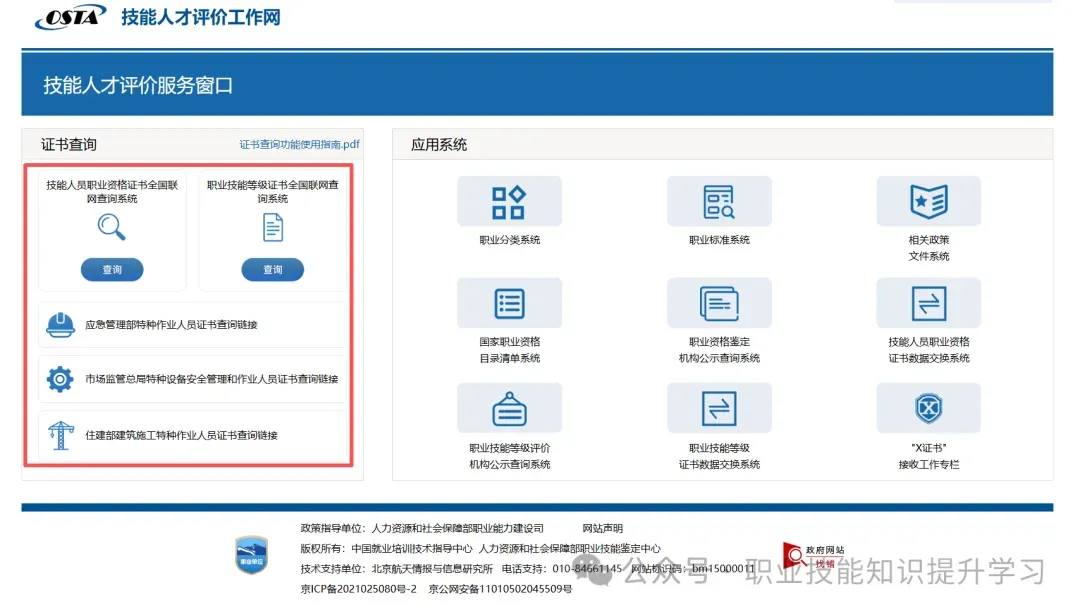
Task: Click the 政府网站找错 badge
Action: [x=813, y=555]
